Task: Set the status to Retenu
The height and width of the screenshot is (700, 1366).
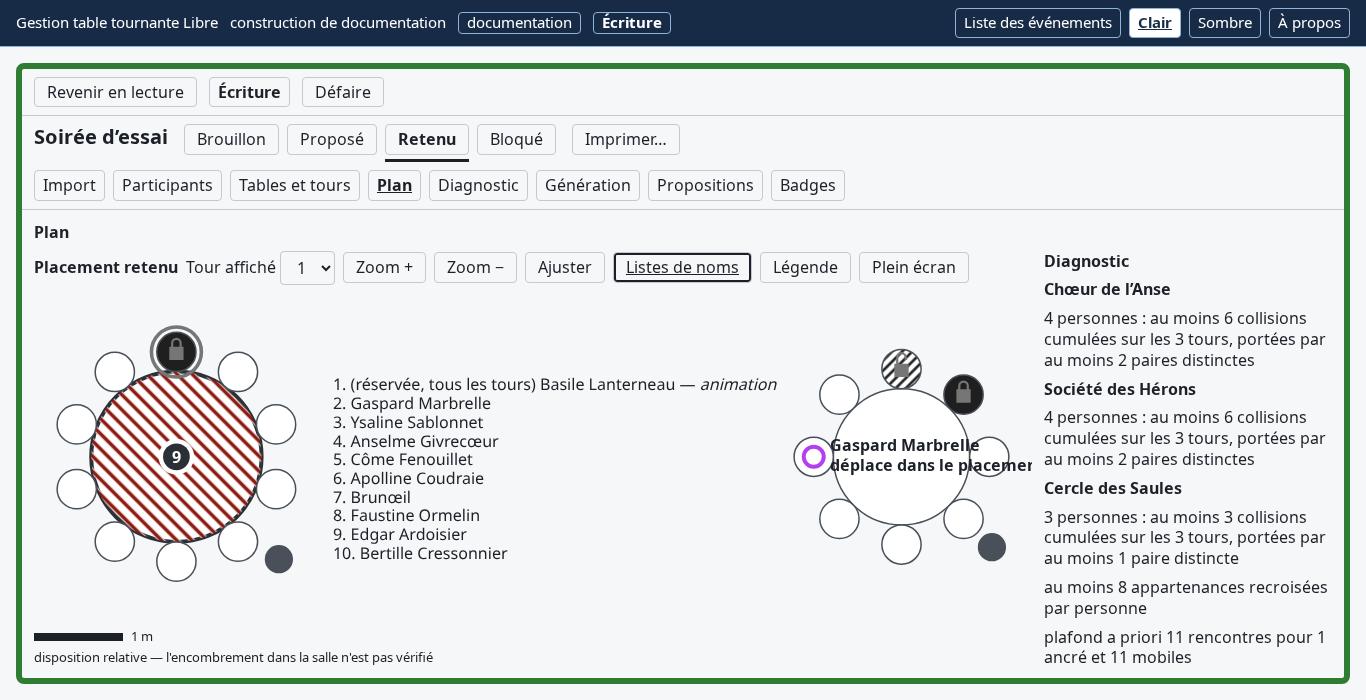Action: pos(427,140)
